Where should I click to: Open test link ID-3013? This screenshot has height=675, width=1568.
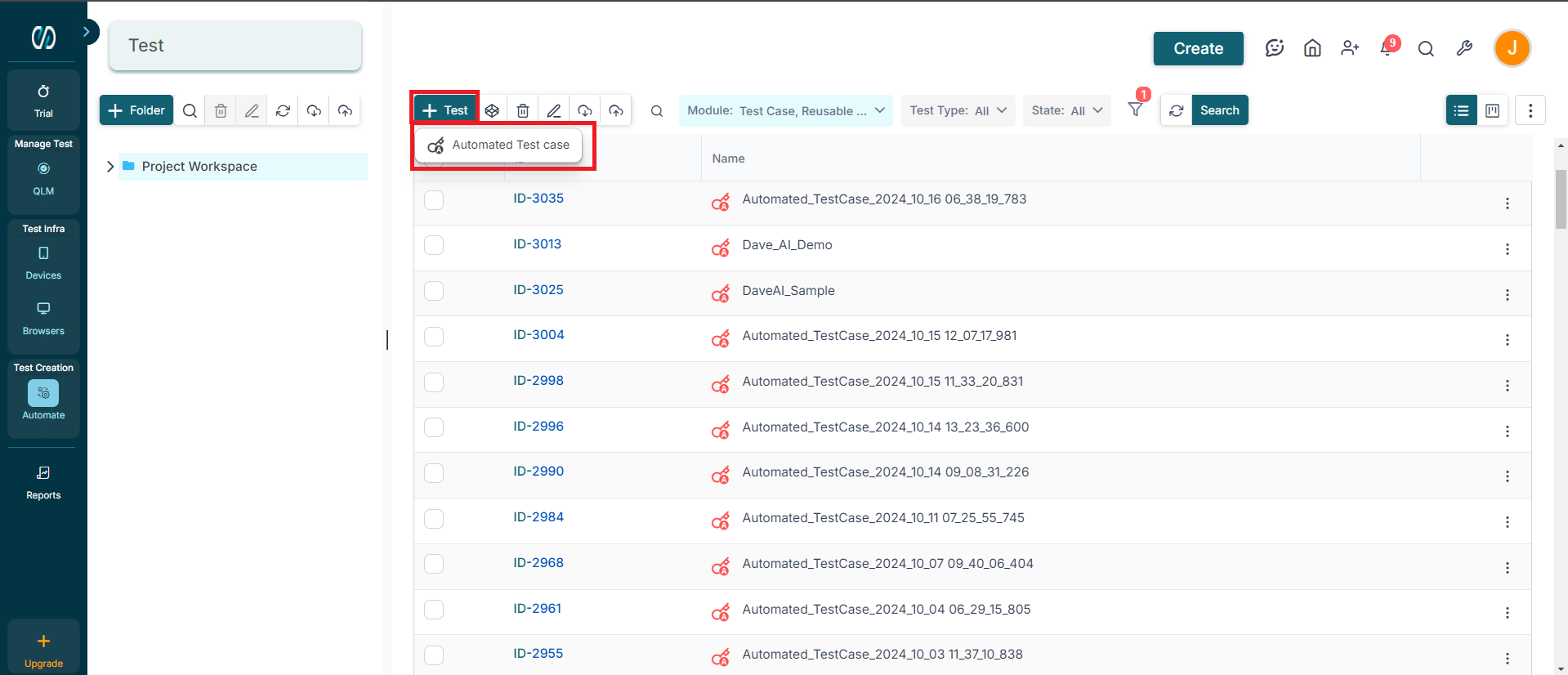[x=538, y=244]
